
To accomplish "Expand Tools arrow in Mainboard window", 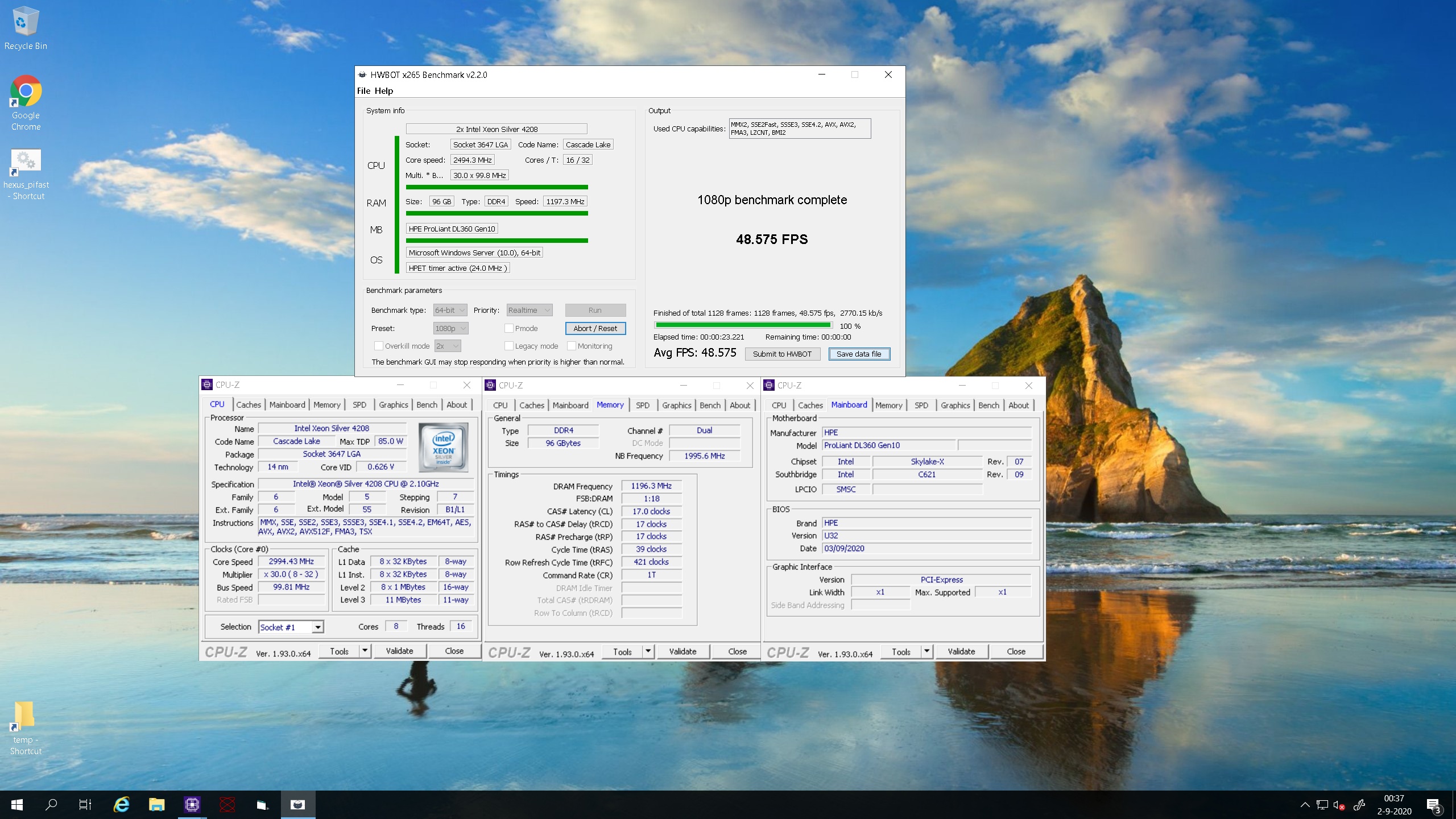I will [x=926, y=651].
